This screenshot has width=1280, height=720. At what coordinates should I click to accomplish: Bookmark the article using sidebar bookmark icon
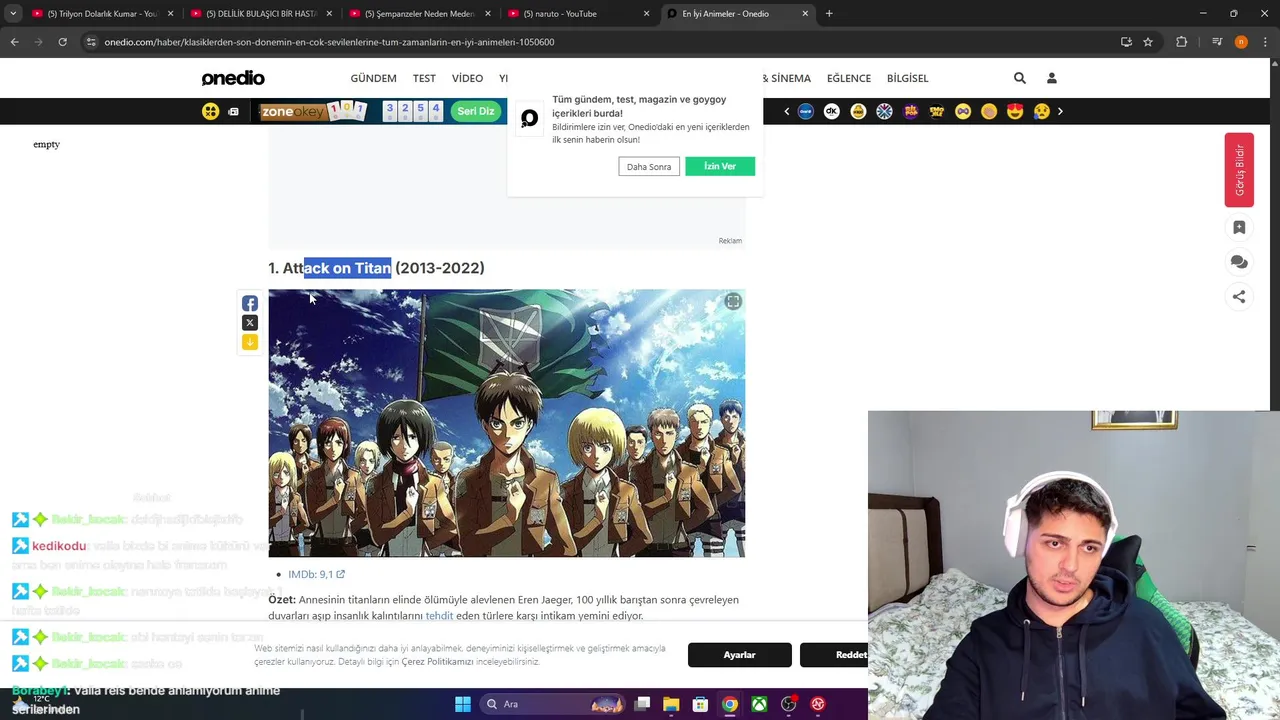[1239, 227]
